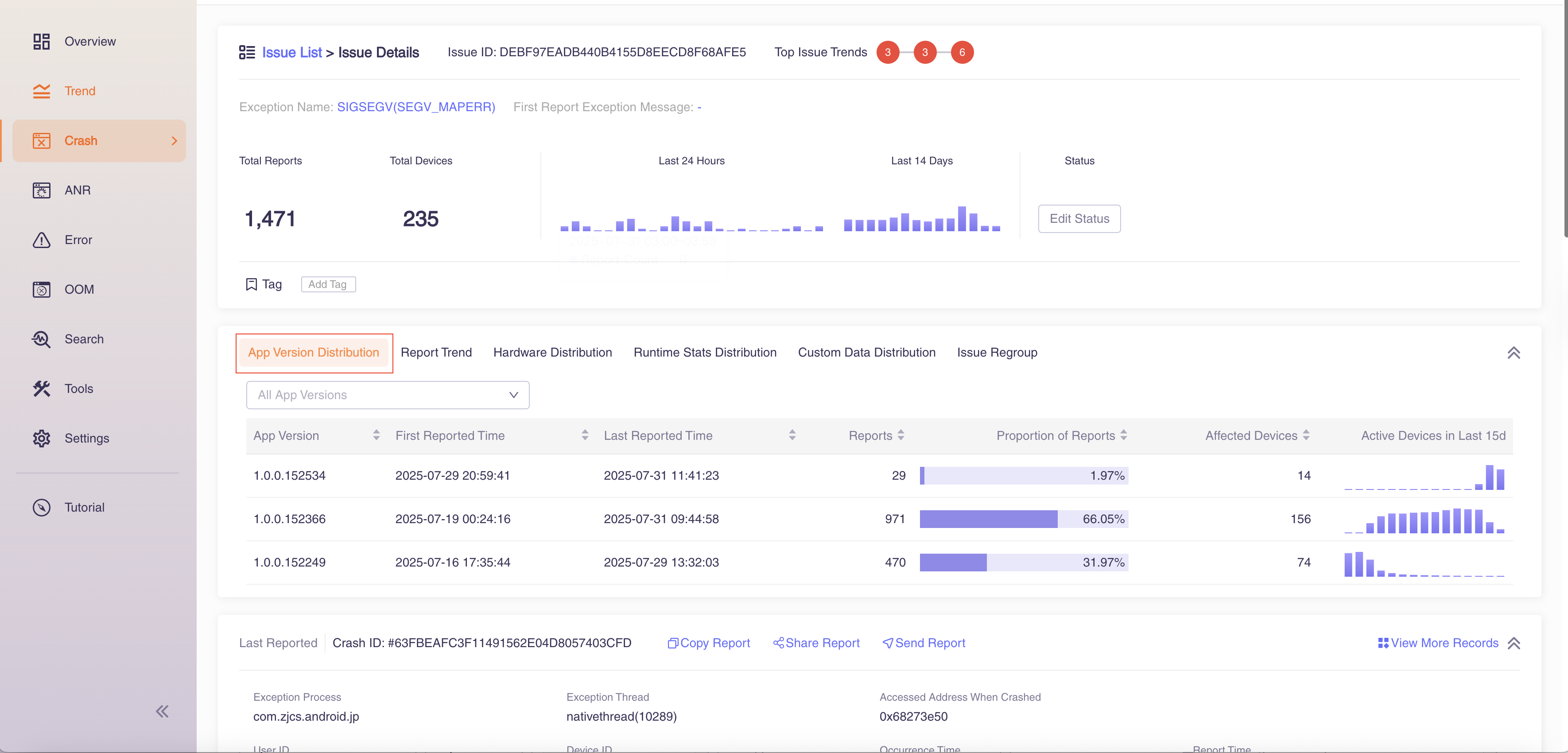Sort by Affected Devices column arrows

click(1306, 435)
